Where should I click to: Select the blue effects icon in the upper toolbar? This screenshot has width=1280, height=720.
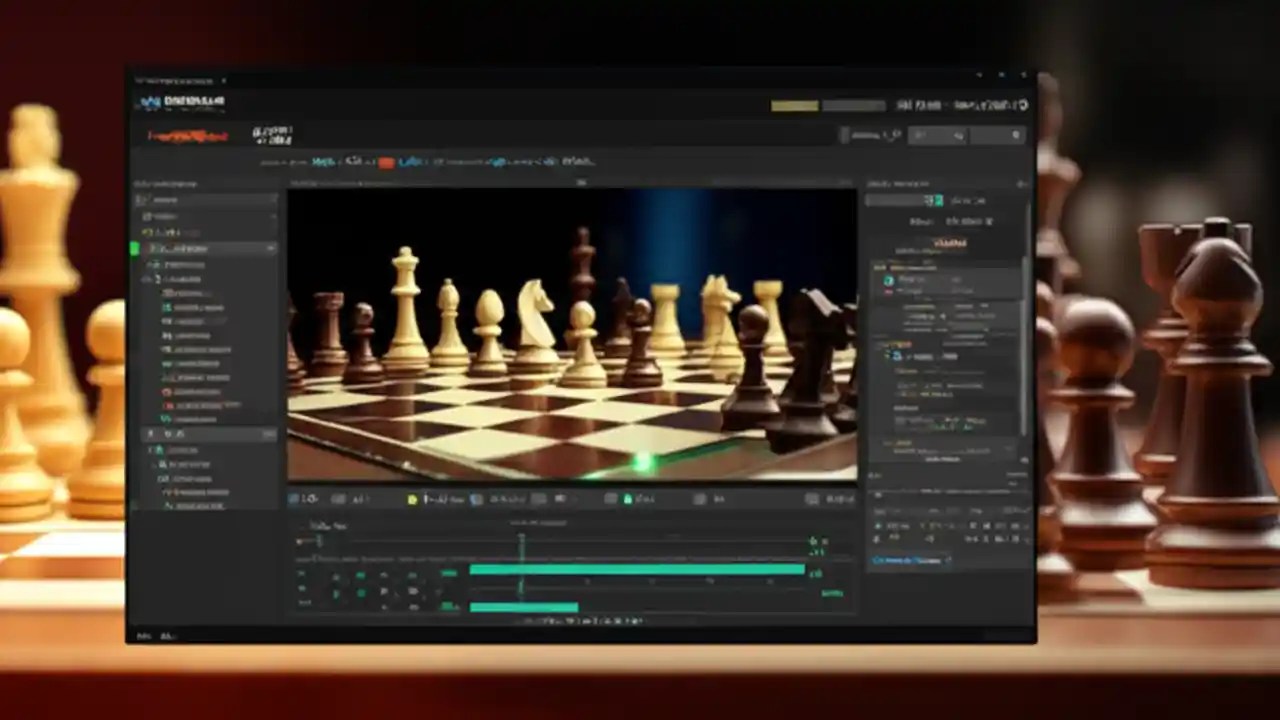pos(411,161)
